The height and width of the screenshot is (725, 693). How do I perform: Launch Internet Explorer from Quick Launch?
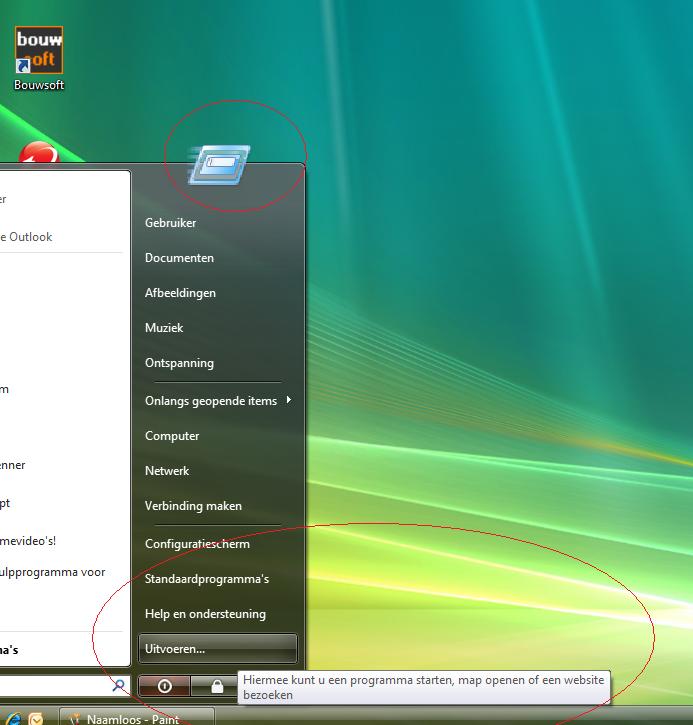click(x=12, y=718)
